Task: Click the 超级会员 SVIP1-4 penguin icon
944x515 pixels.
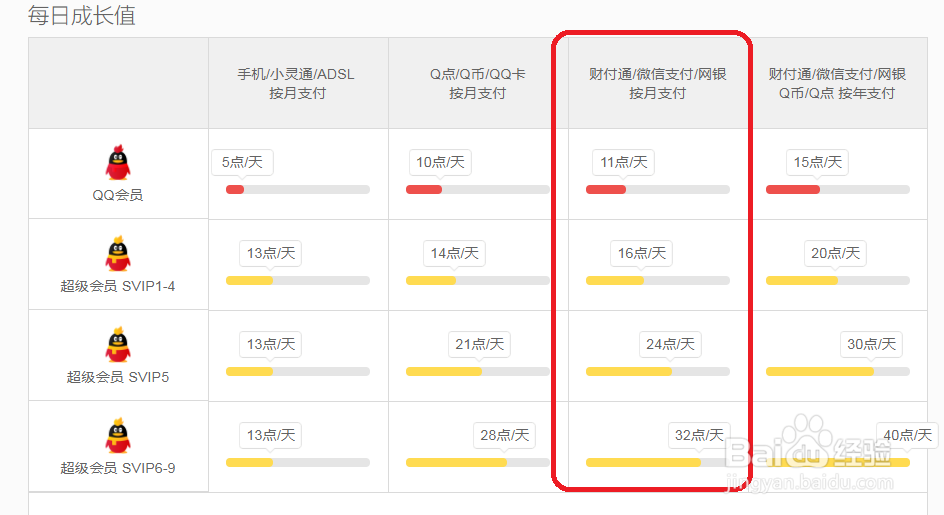Action: (118, 254)
